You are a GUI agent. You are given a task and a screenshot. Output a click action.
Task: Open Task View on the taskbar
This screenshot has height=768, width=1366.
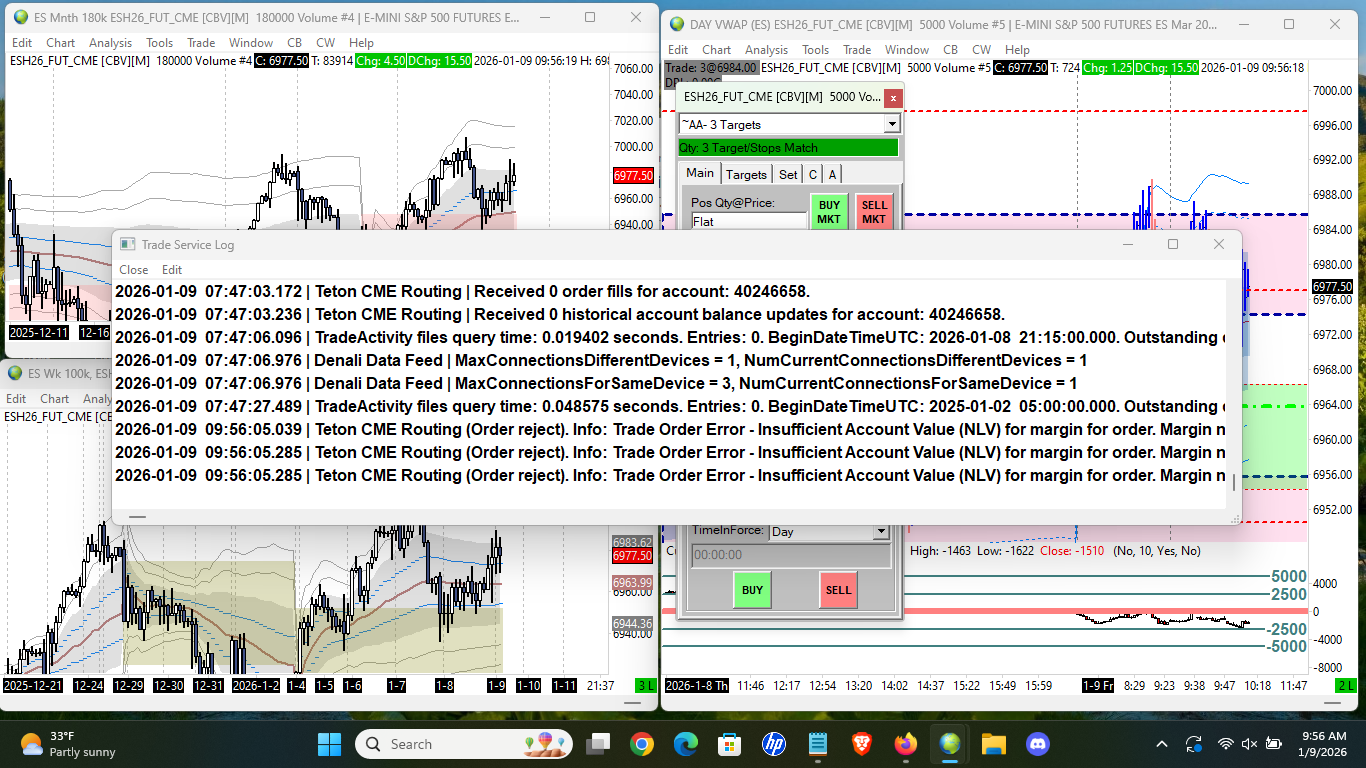[x=598, y=744]
